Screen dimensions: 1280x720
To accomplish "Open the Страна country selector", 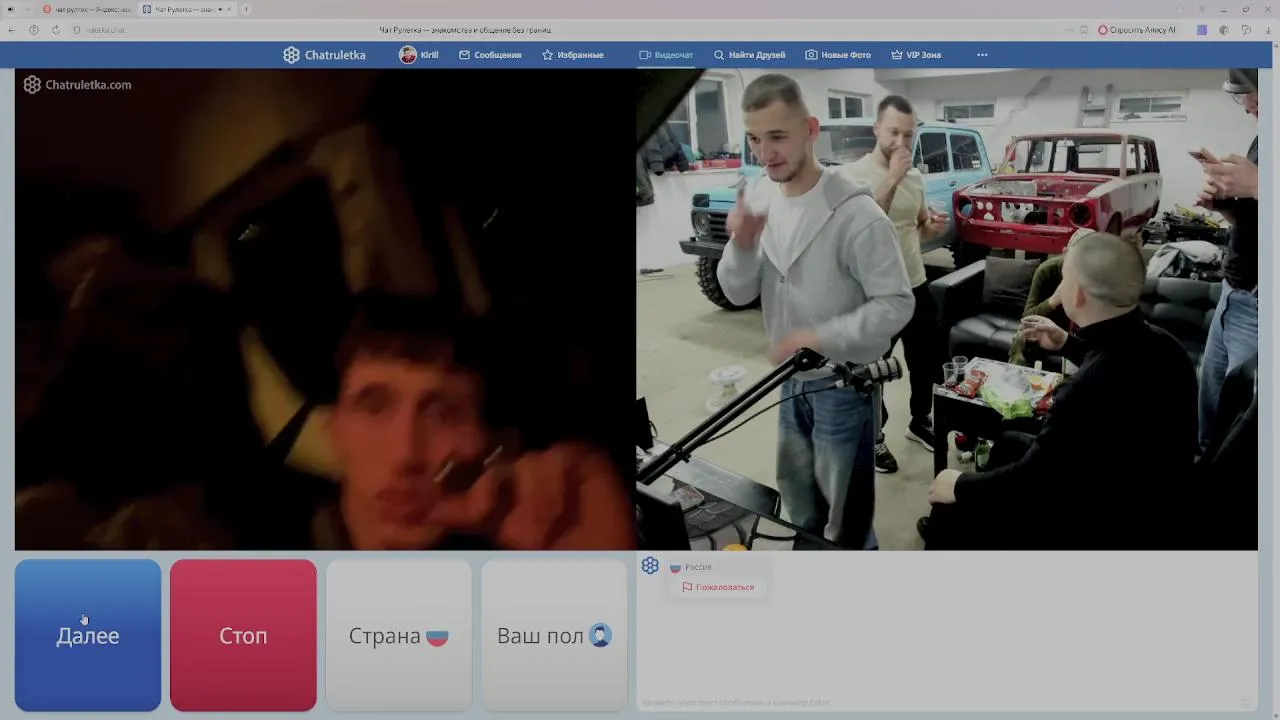I will 398,635.
